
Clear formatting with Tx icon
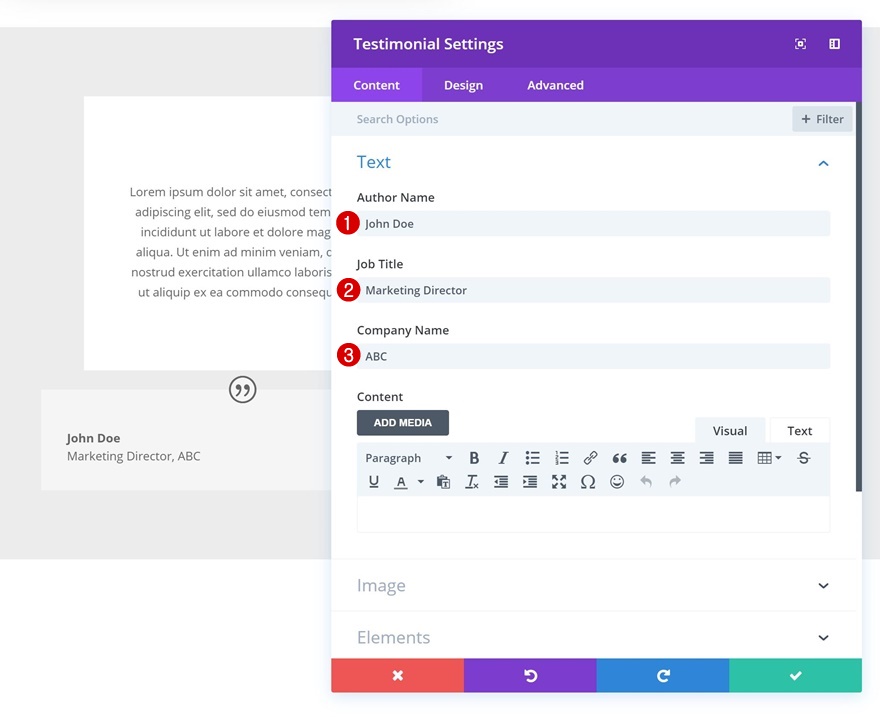click(472, 482)
